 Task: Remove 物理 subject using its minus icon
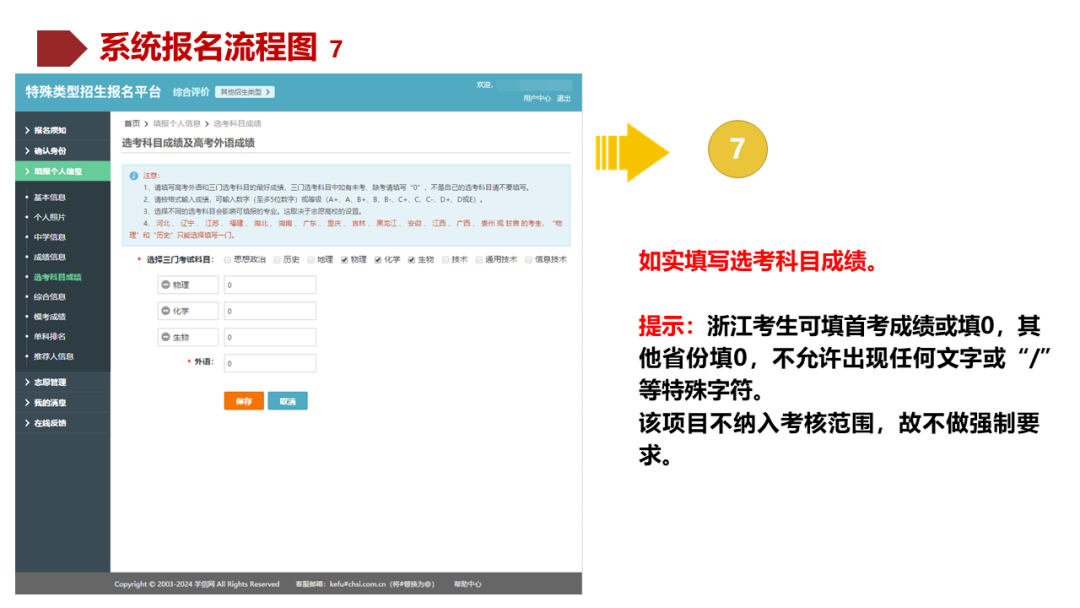166,287
